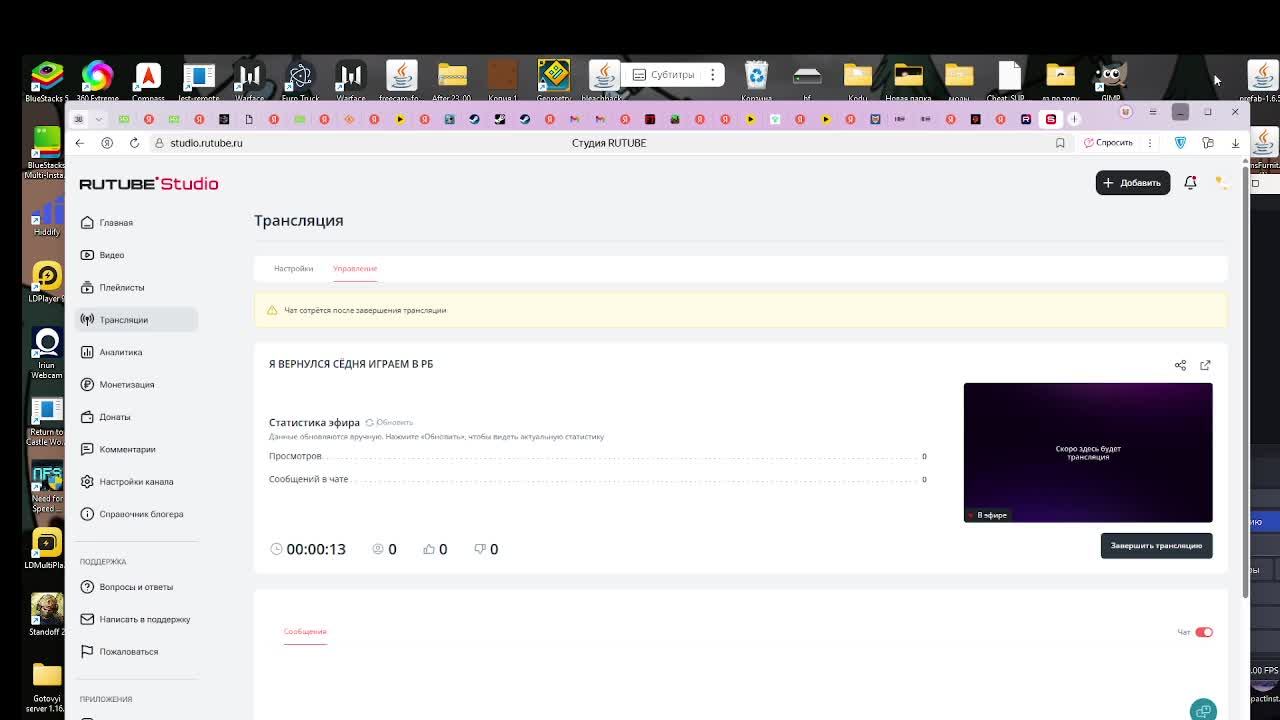Bookmark the page with the address bar bookmark icon
The image size is (1280, 720).
(x=1060, y=143)
